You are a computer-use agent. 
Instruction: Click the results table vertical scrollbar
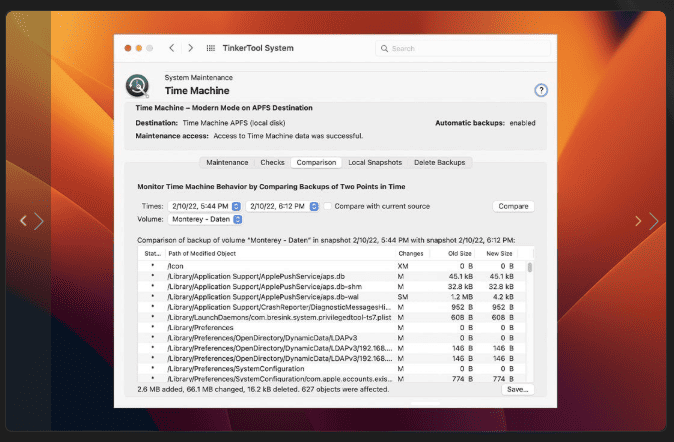click(530, 267)
